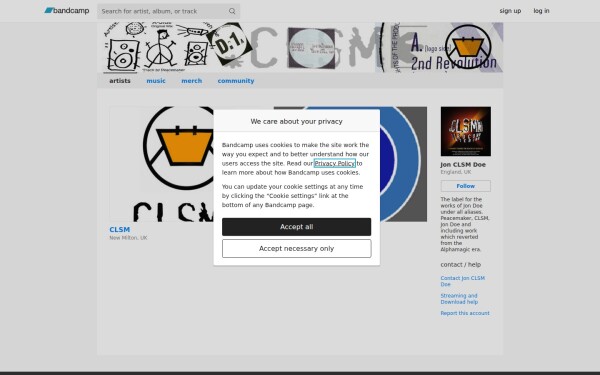This screenshot has width=600, height=375.
Task: Select the artists tab
Action: pyautogui.click(x=120, y=81)
